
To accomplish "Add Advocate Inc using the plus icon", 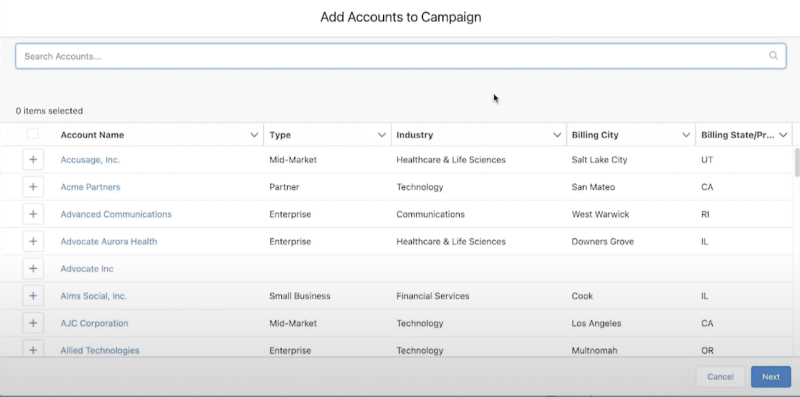I will click(x=33, y=268).
